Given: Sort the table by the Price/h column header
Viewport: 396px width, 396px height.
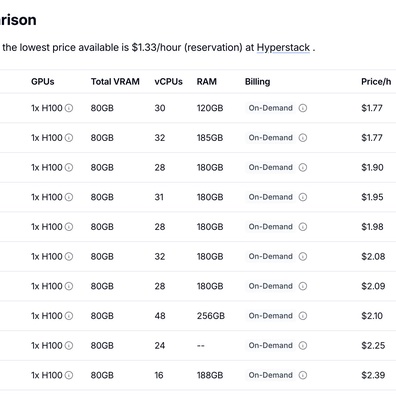Looking at the screenshot, I should pos(376,82).
